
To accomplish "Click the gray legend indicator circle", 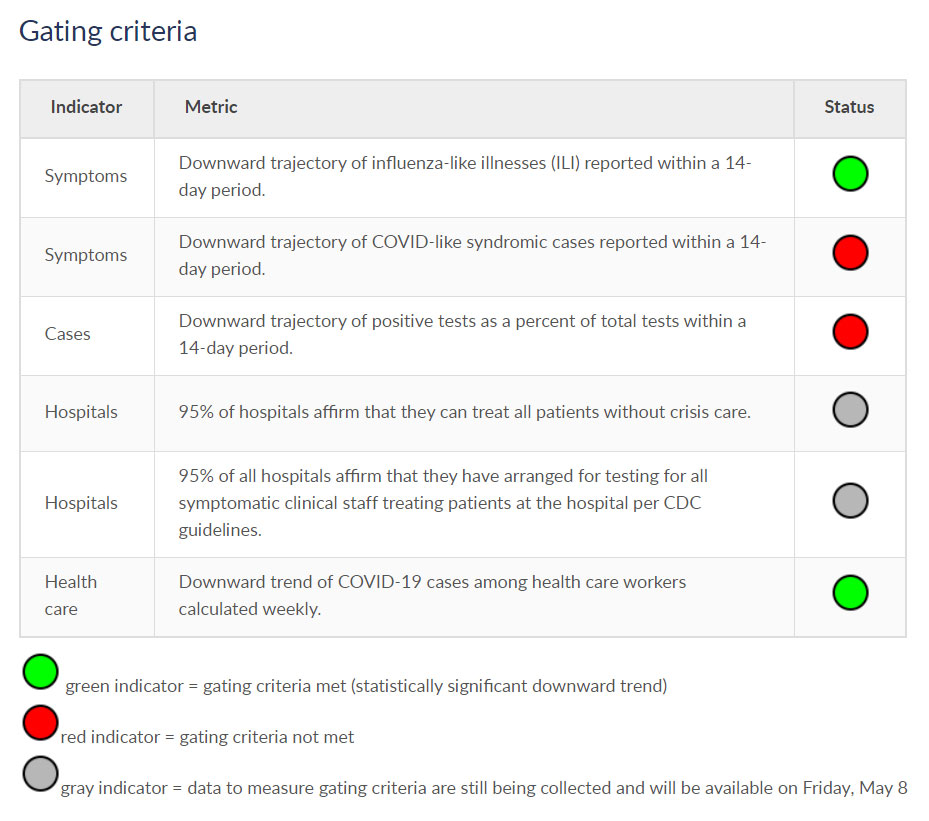I will tap(41, 774).
